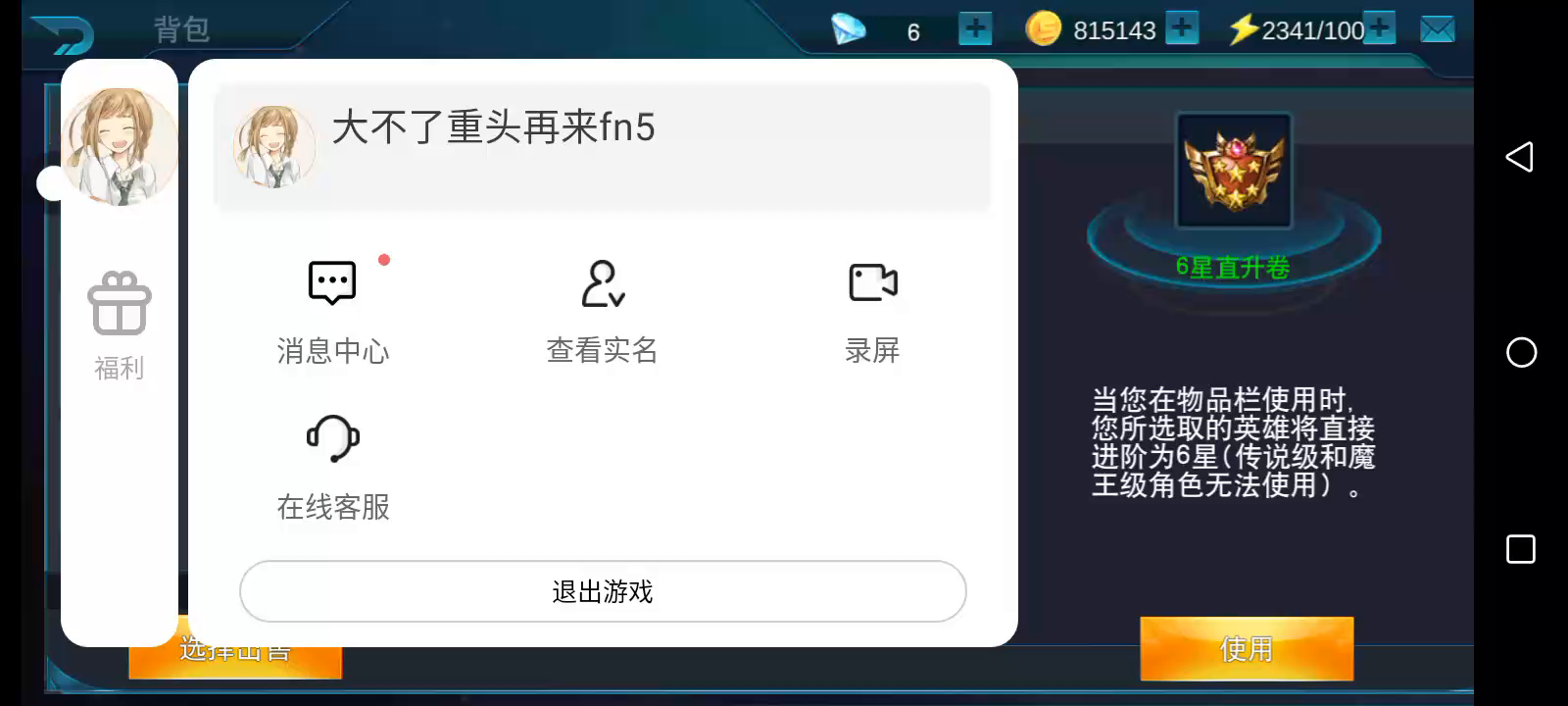Open the 消息中心 message center icon
This screenshot has width=1568, height=706.
tap(332, 283)
